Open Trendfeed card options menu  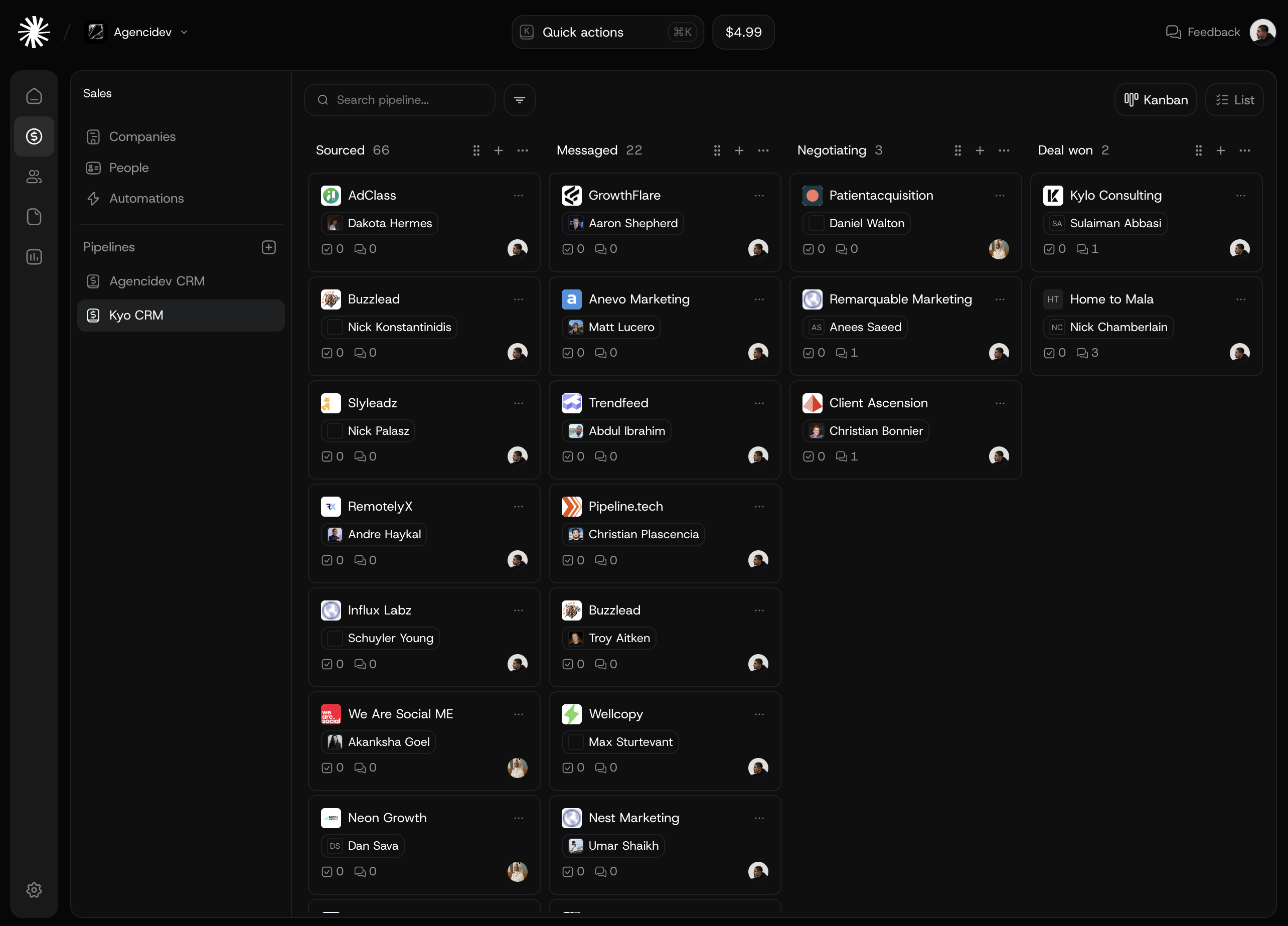click(x=759, y=403)
